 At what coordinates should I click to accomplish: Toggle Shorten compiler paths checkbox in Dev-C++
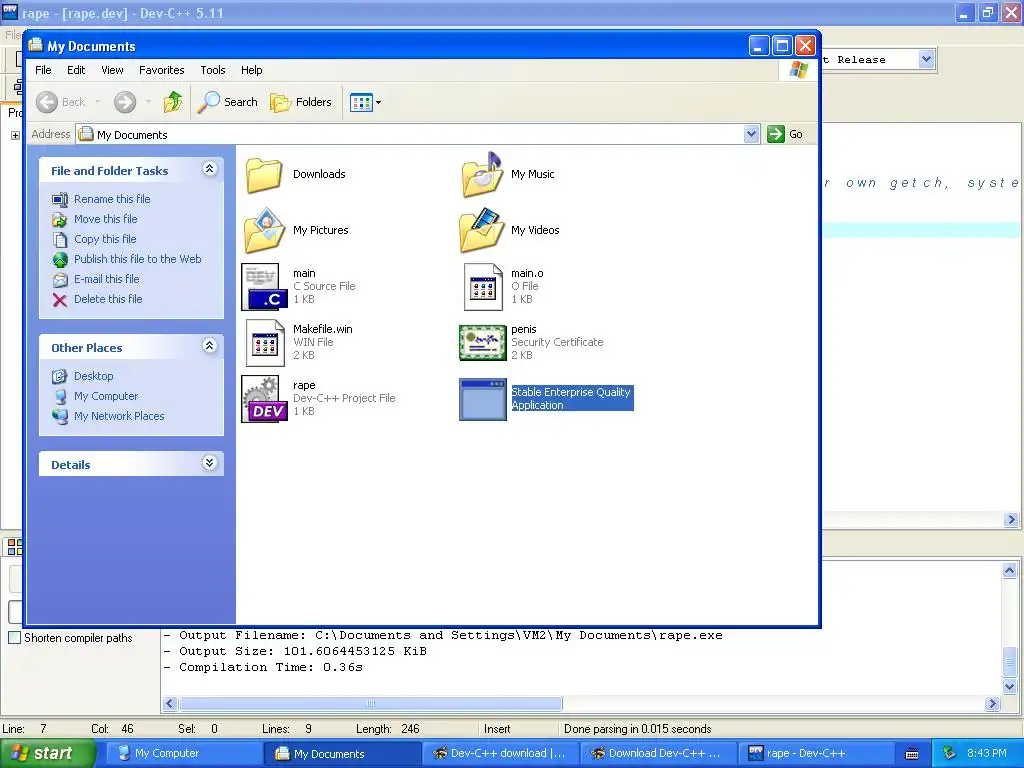tap(14, 638)
